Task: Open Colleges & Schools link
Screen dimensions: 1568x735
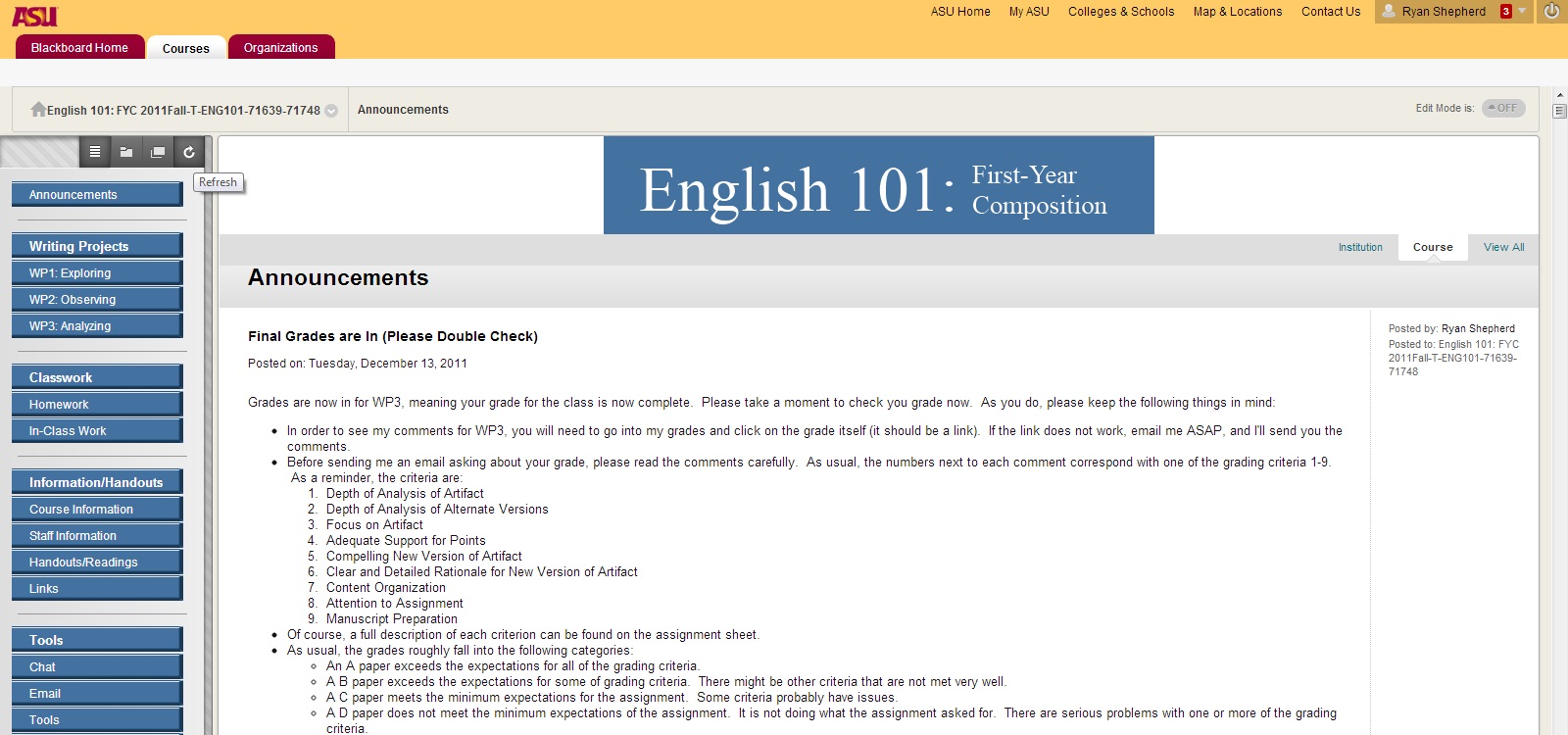Action: (x=1121, y=12)
